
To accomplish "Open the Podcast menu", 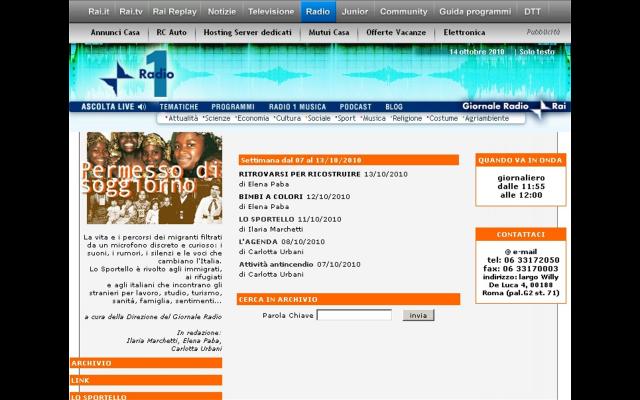I will (356, 107).
